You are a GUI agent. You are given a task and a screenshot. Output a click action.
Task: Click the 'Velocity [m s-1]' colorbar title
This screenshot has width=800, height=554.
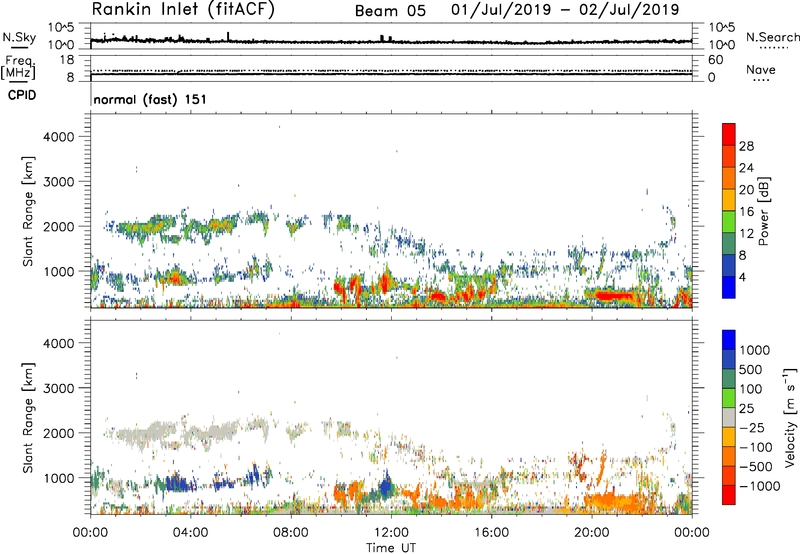[x=789, y=417]
